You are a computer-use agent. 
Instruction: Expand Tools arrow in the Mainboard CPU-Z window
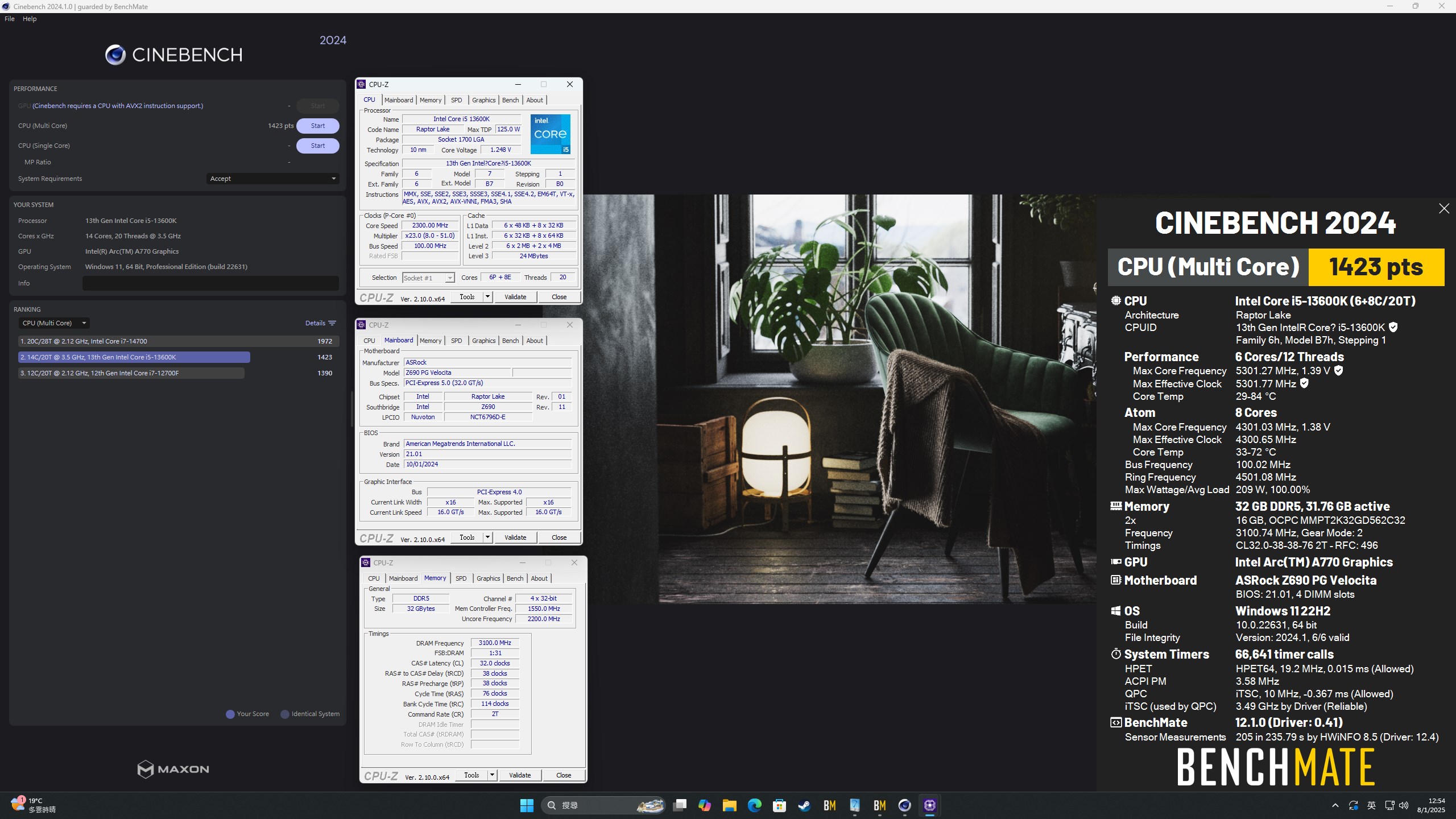487,537
